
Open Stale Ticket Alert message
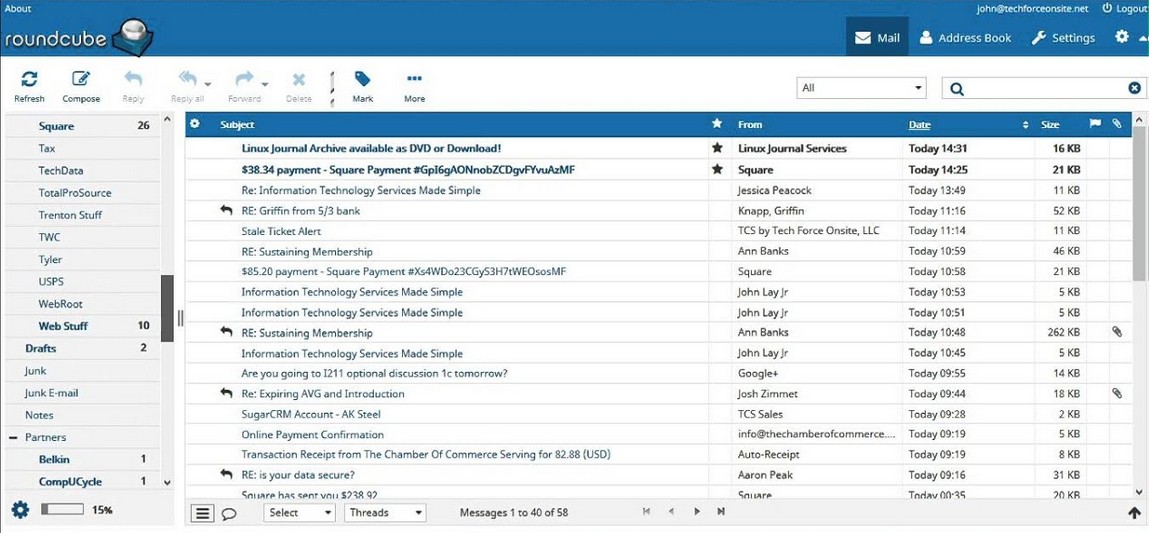tap(281, 231)
